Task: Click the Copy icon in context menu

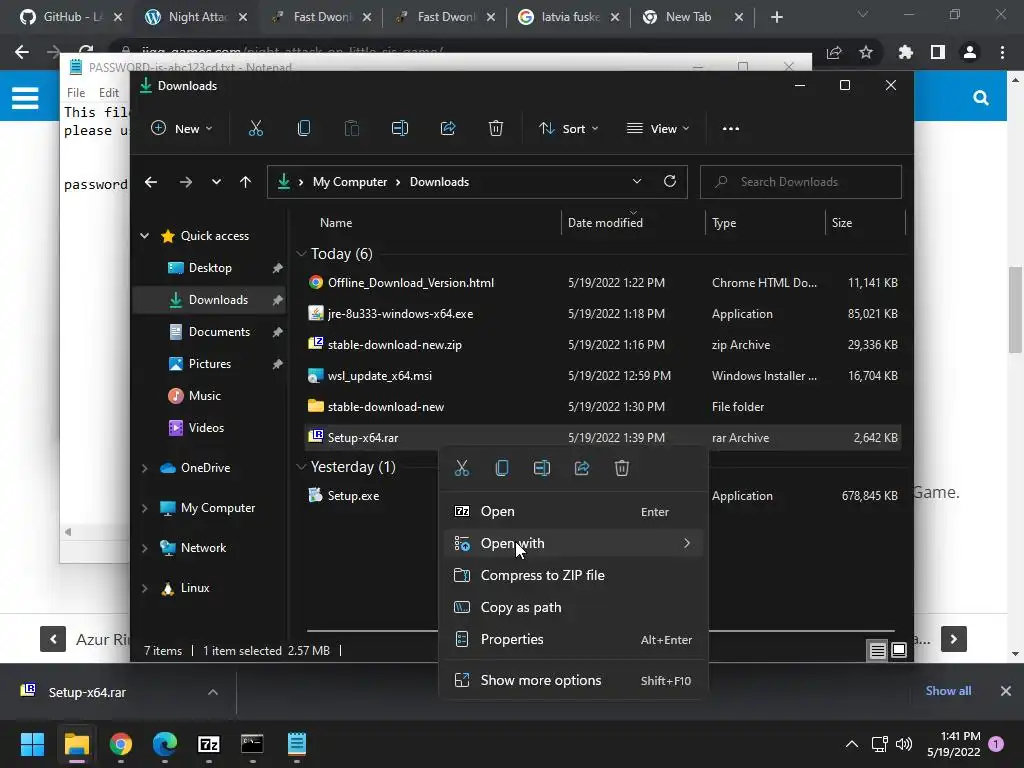Action: (x=502, y=468)
